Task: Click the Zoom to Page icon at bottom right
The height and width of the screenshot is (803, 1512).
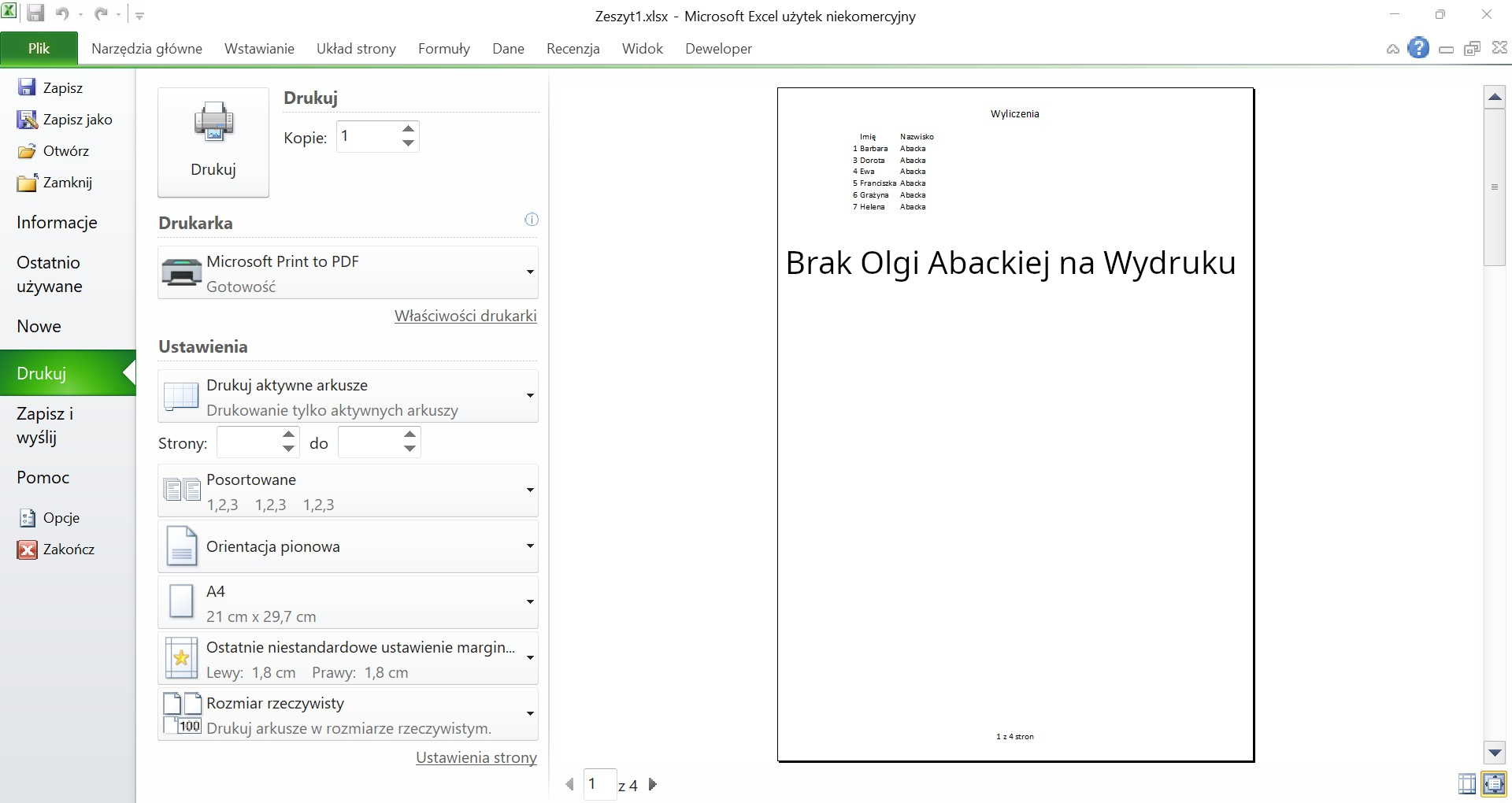Action: point(1494,783)
